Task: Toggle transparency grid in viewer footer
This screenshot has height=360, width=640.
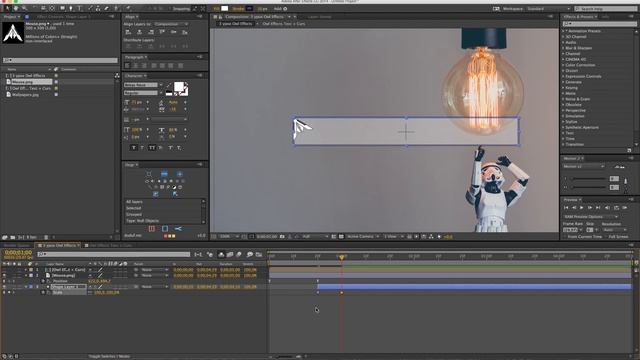Action: [x=341, y=236]
